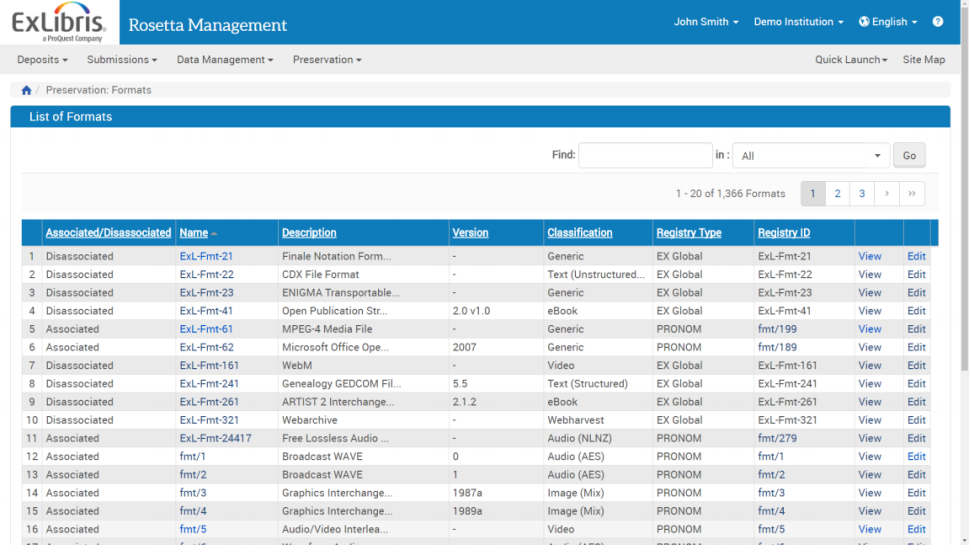Image resolution: width=971 pixels, height=552 pixels.
Task: Open the ExL-Fmt-161 name link
Action: pos(209,366)
